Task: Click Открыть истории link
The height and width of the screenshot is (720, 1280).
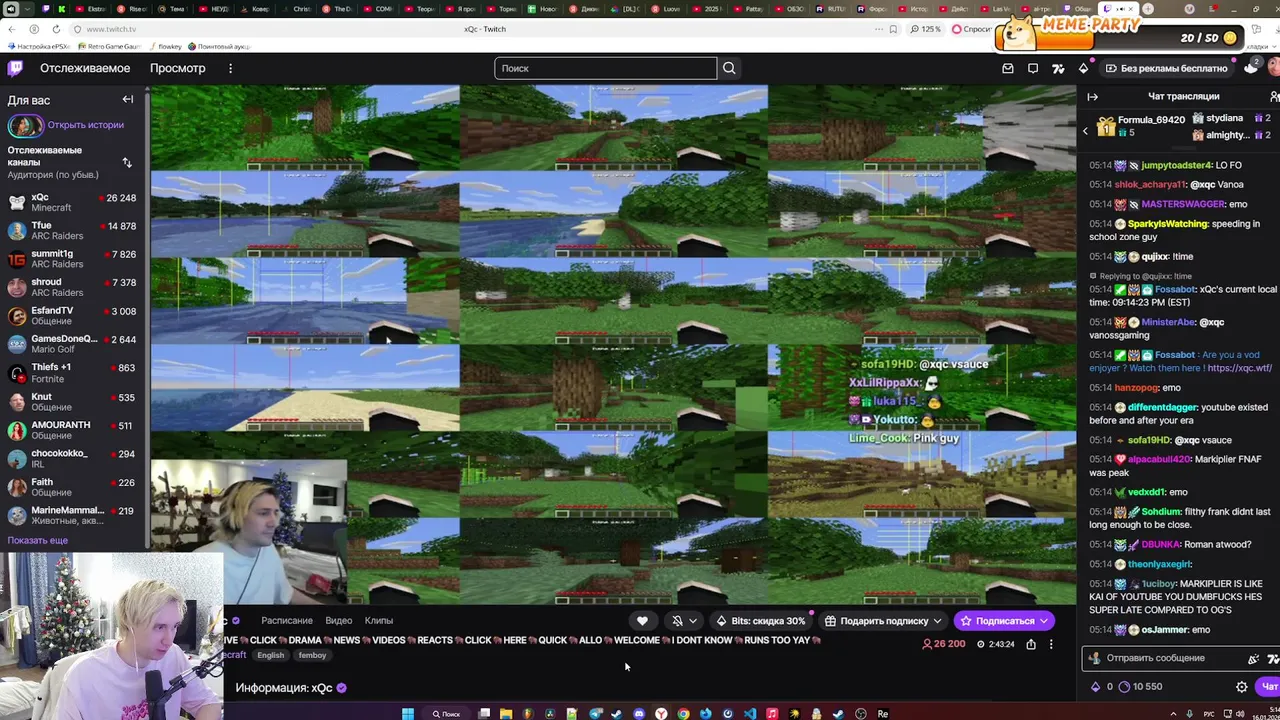Action: (86, 125)
